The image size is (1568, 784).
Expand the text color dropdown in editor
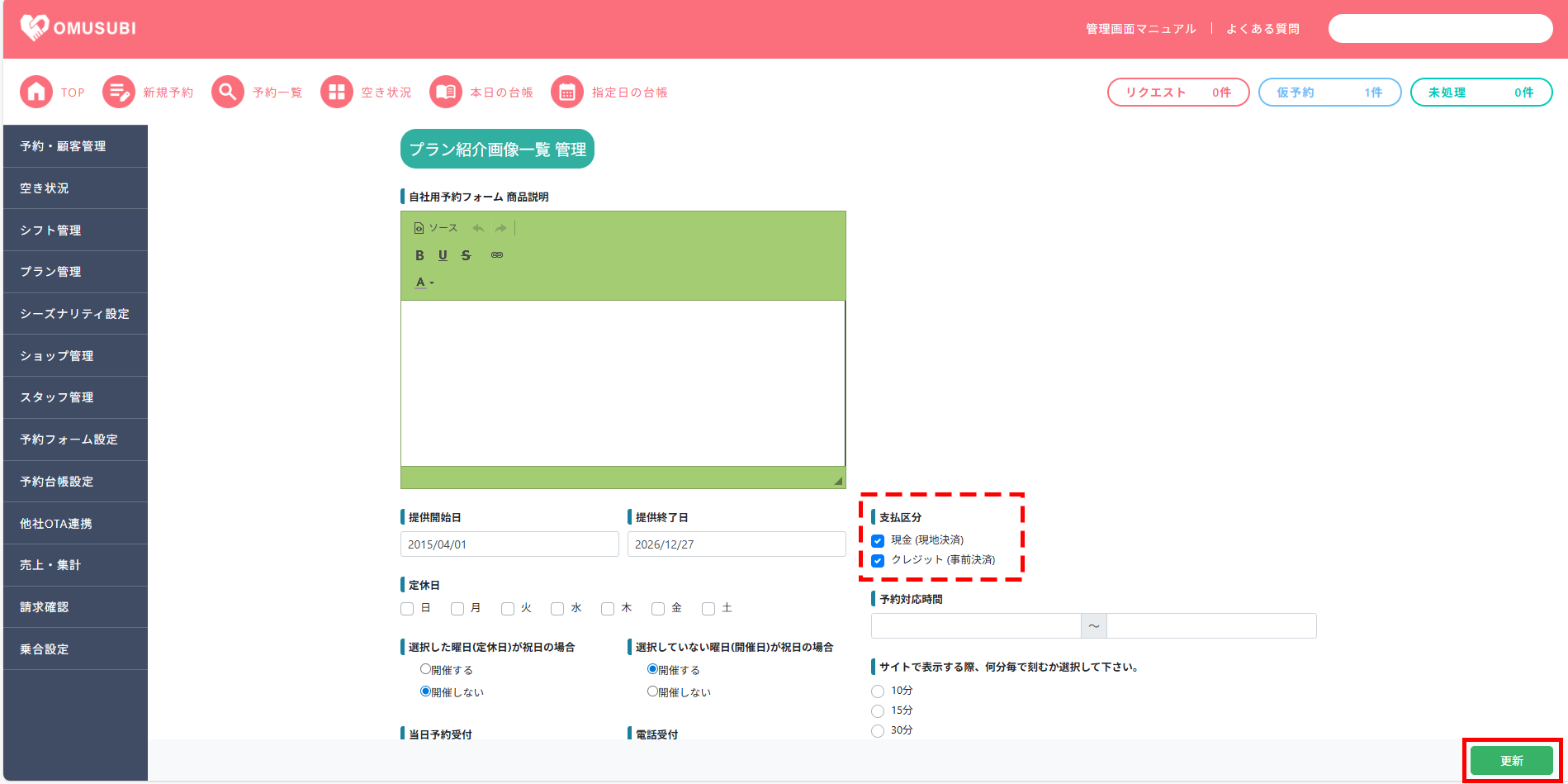[x=424, y=283]
